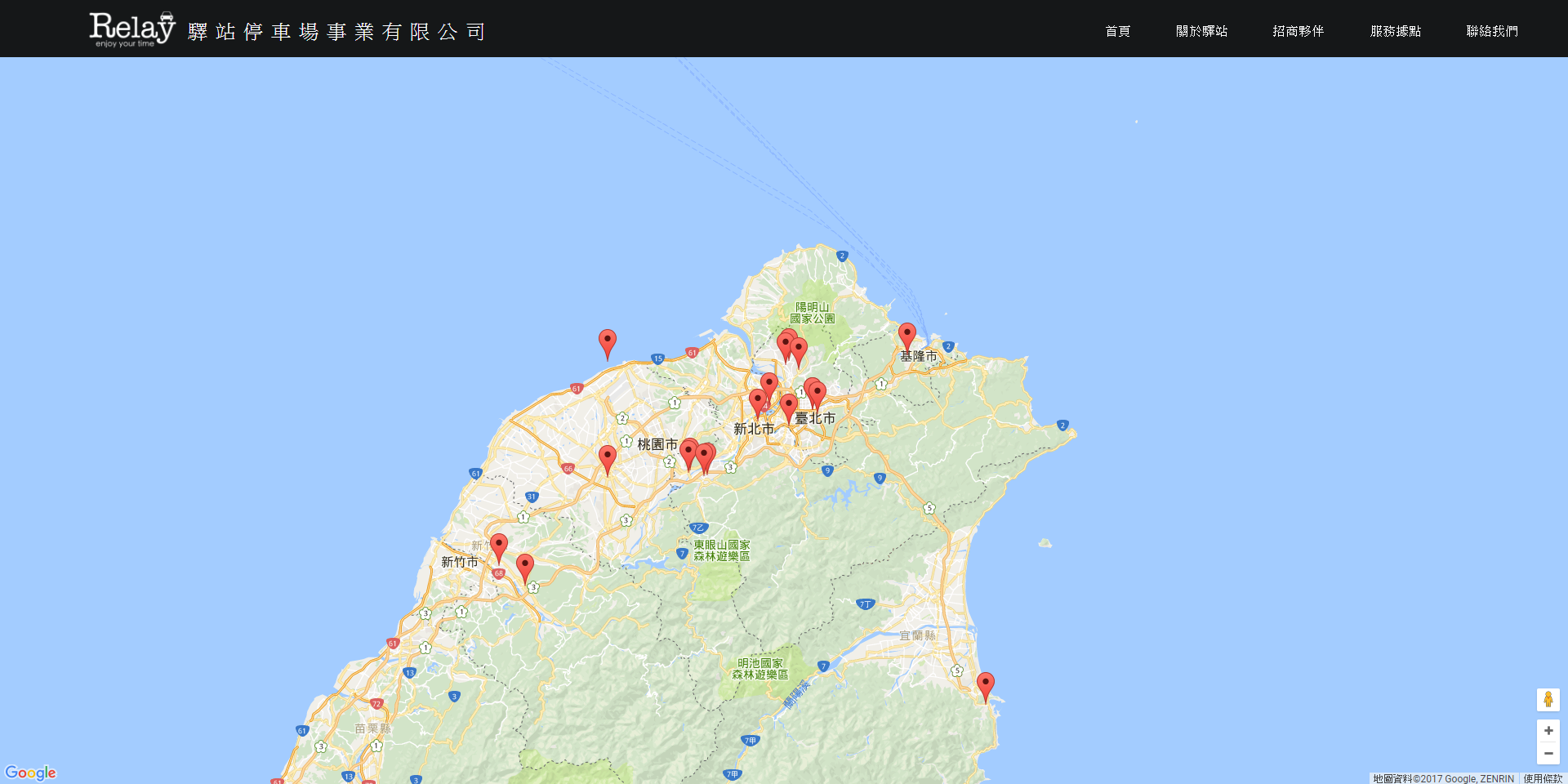The width and height of the screenshot is (1568, 784).
Task: Navigate to 聯絡我們
Action: pyautogui.click(x=1491, y=31)
